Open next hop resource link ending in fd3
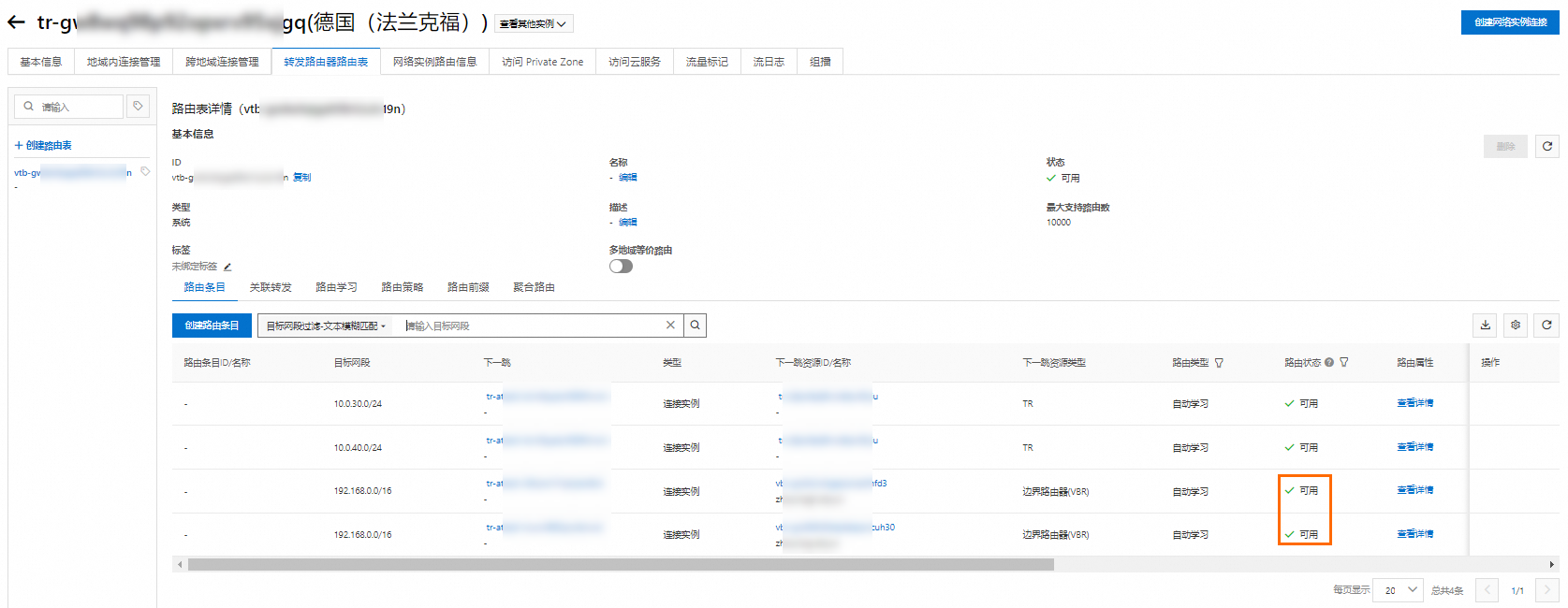The image size is (1568, 608). (830, 484)
